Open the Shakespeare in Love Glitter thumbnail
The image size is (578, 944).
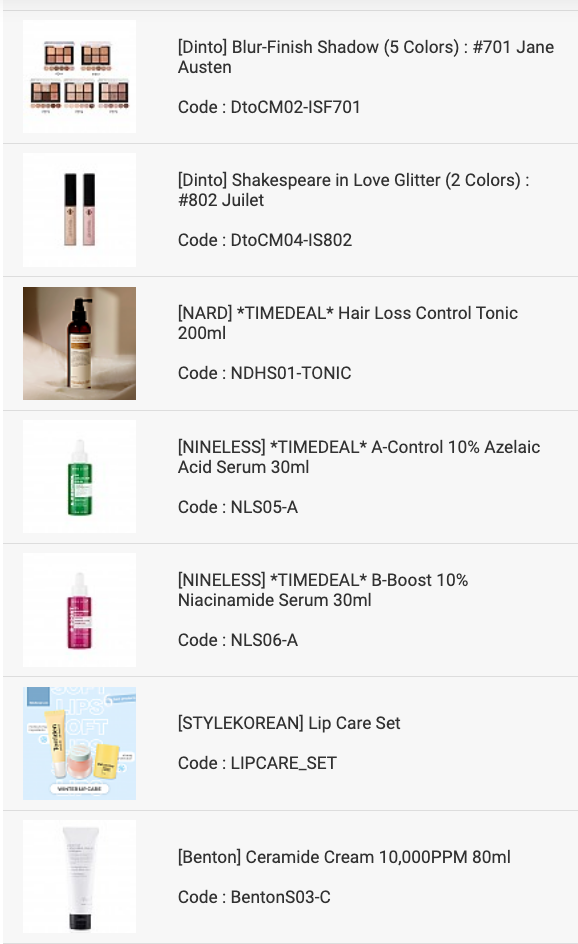[x=79, y=210]
